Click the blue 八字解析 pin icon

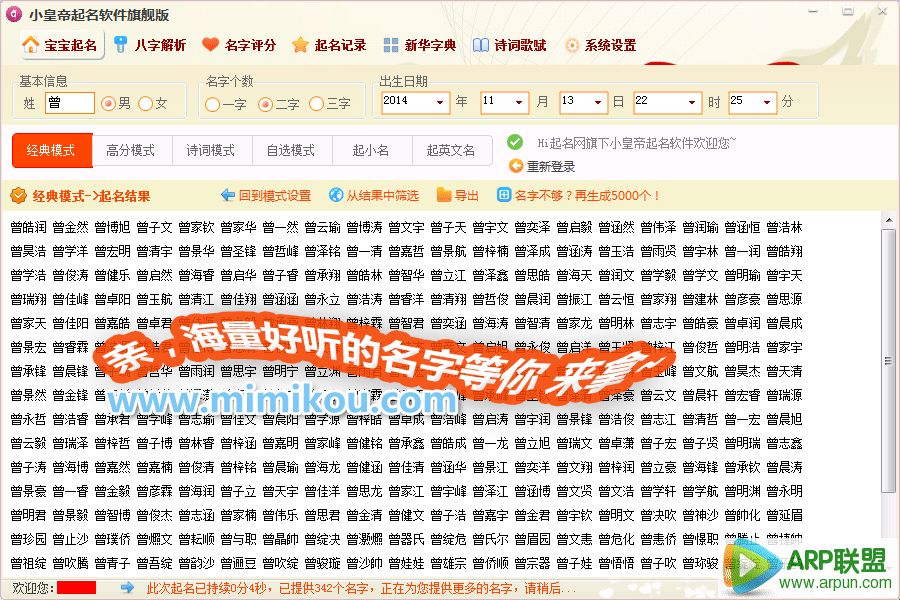pos(121,45)
